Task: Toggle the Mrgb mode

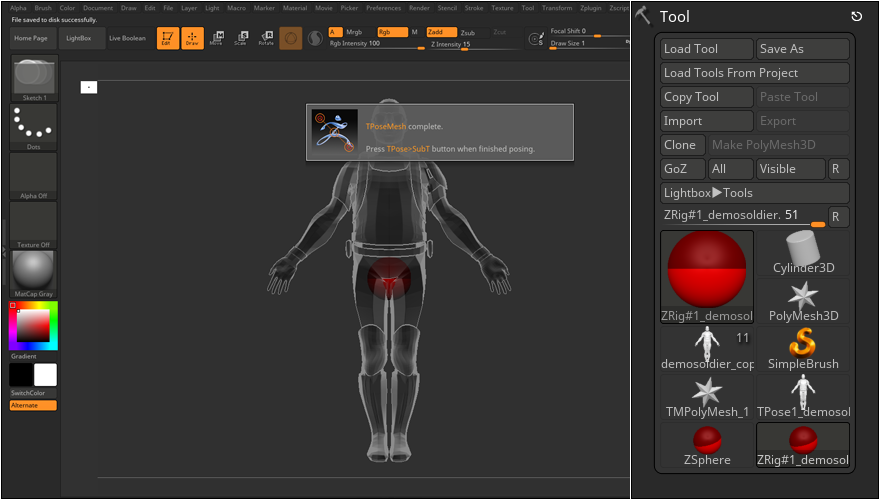Action: [354, 32]
